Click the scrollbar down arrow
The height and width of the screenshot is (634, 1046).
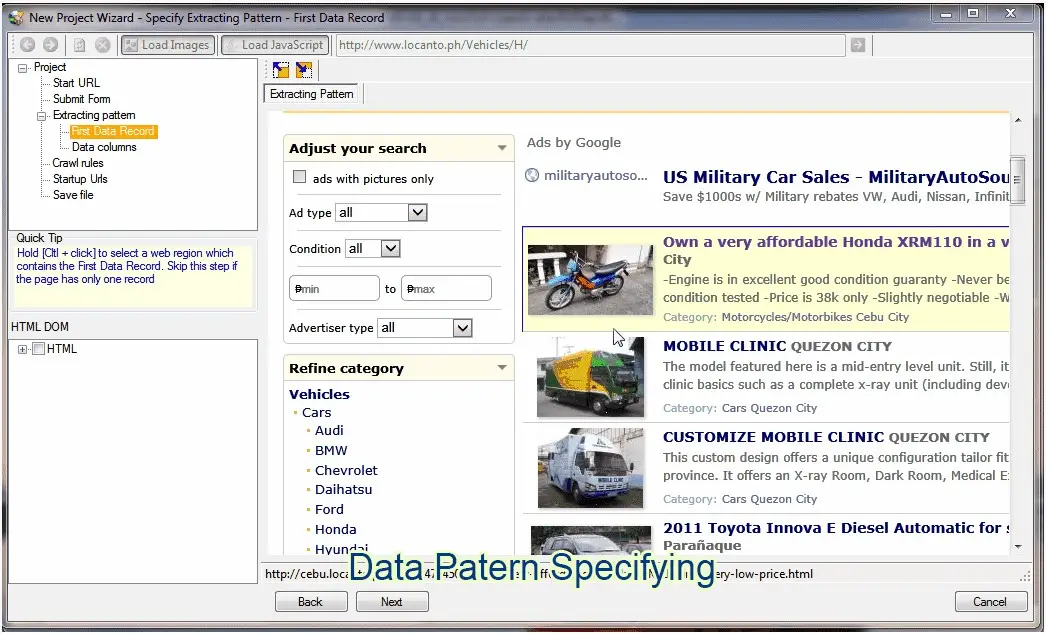tap(1017, 547)
